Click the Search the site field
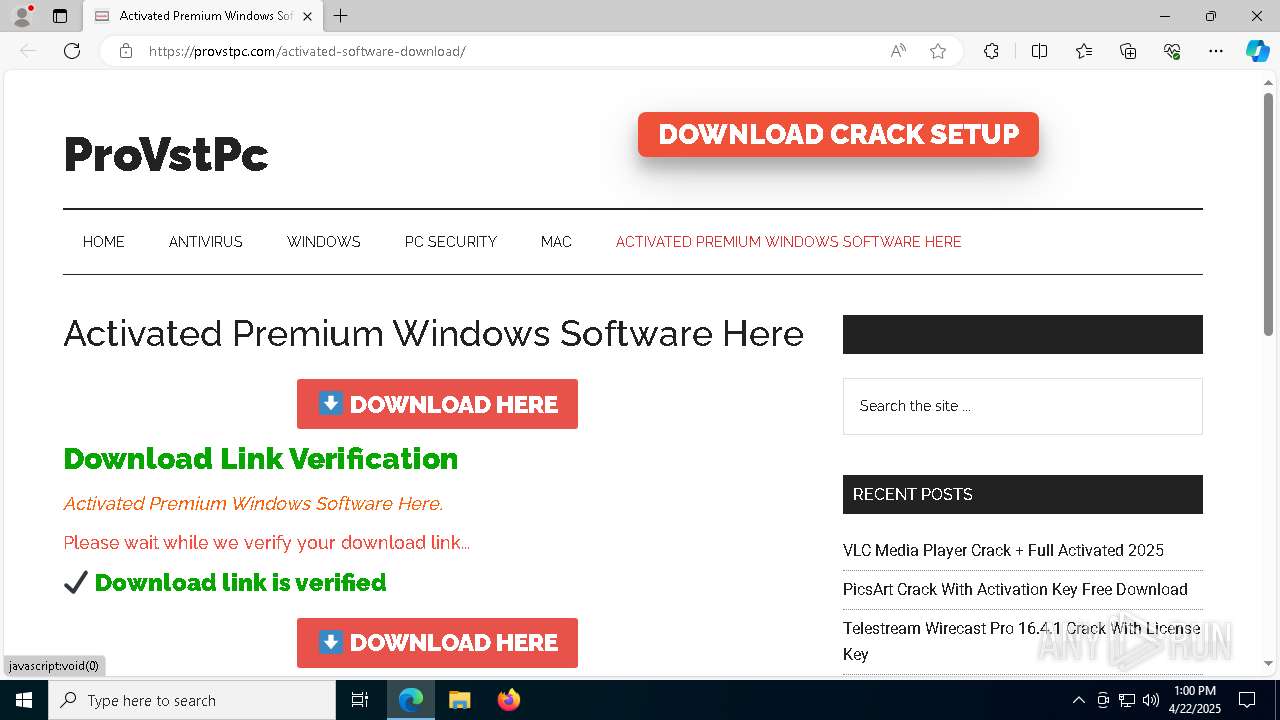Image resolution: width=1280 pixels, height=720 pixels. click(x=1022, y=406)
